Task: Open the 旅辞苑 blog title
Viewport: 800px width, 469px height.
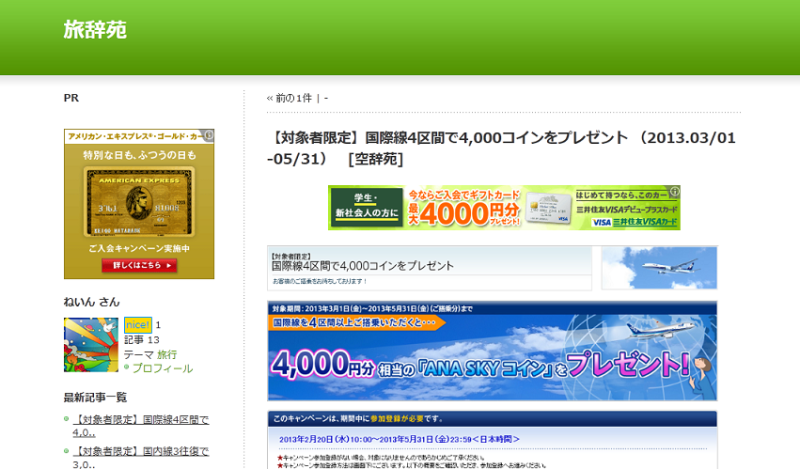Action: (95, 30)
